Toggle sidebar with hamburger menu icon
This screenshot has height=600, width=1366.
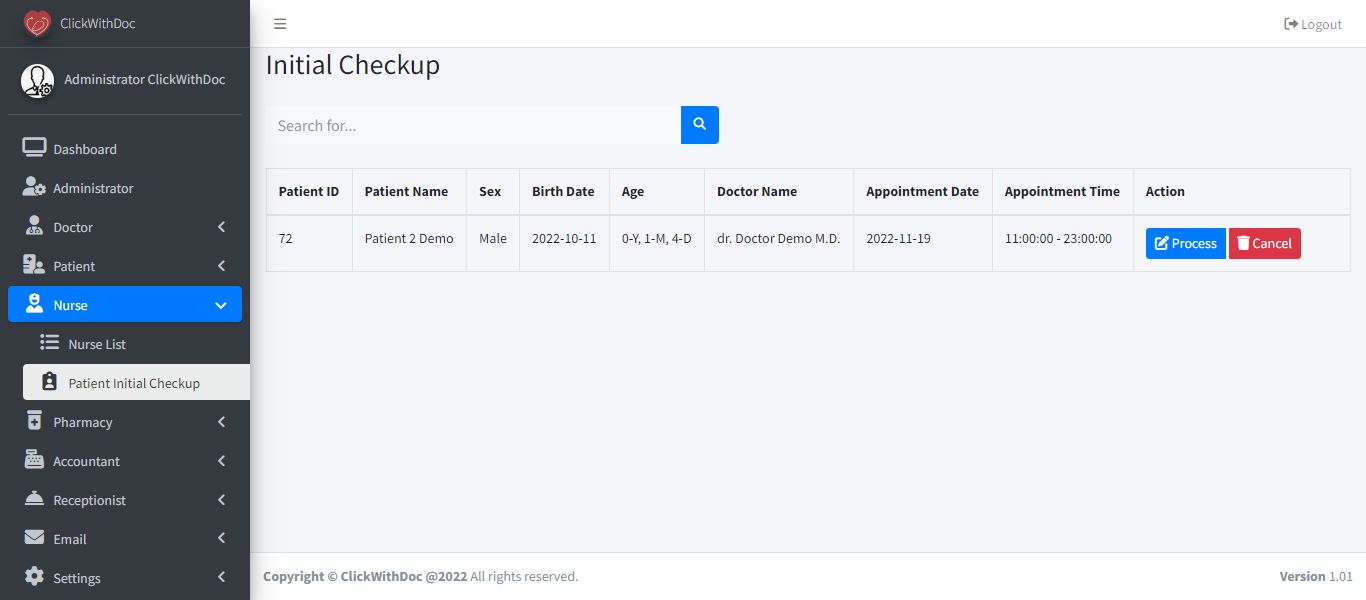point(280,24)
